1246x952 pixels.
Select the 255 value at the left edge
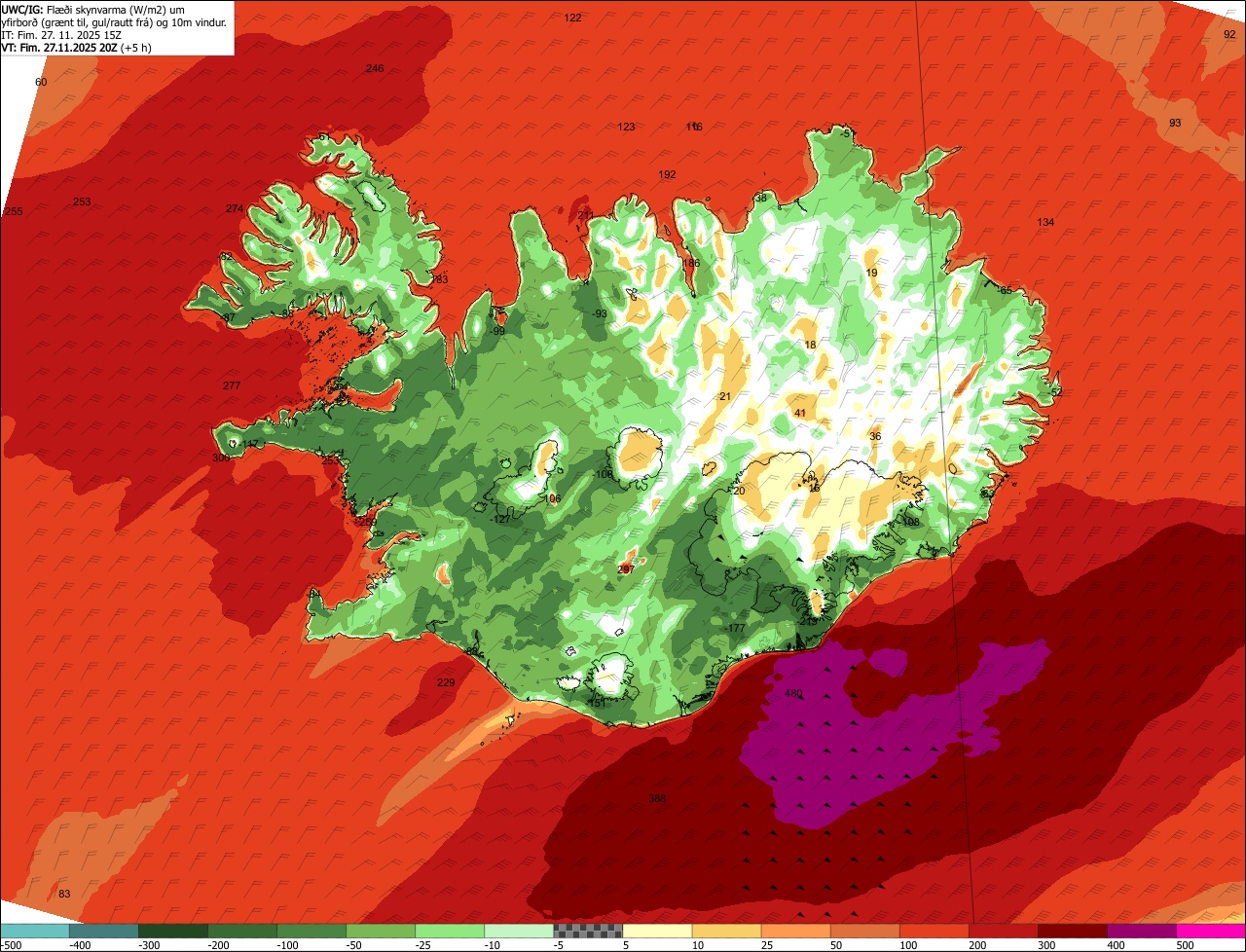pos(14,212)
